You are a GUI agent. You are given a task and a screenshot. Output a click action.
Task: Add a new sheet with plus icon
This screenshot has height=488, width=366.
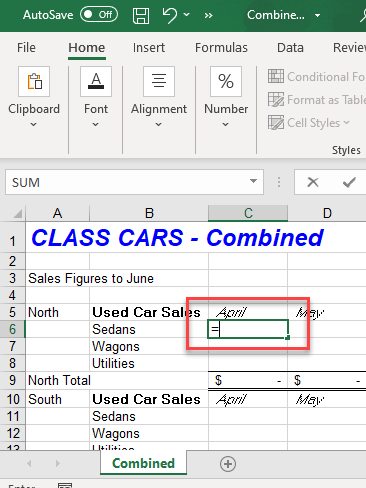[228, 464]
